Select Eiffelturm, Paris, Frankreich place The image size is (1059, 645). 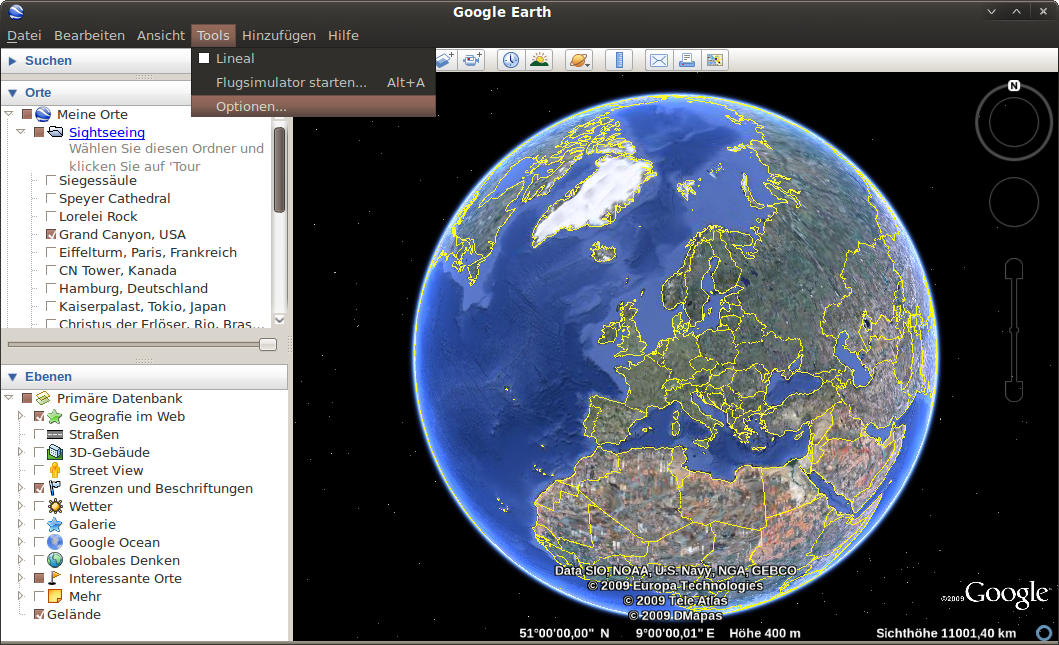tap(148, 253)
